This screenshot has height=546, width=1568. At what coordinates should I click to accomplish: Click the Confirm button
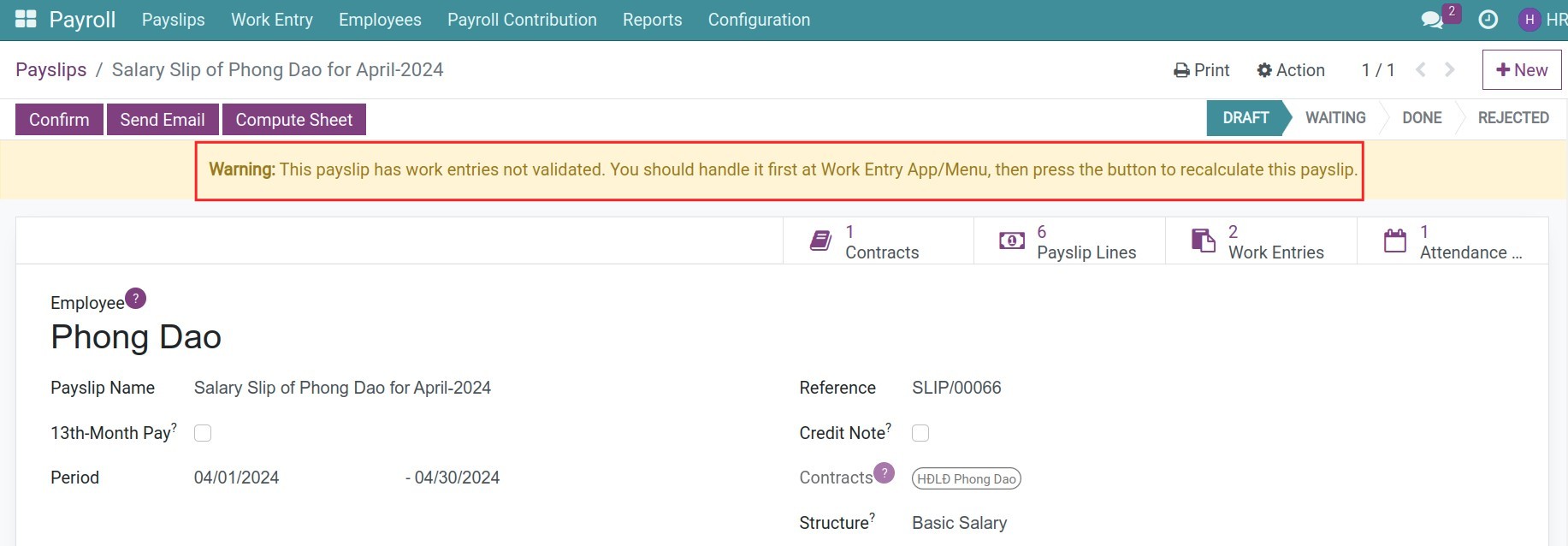[x=59, y=120]
